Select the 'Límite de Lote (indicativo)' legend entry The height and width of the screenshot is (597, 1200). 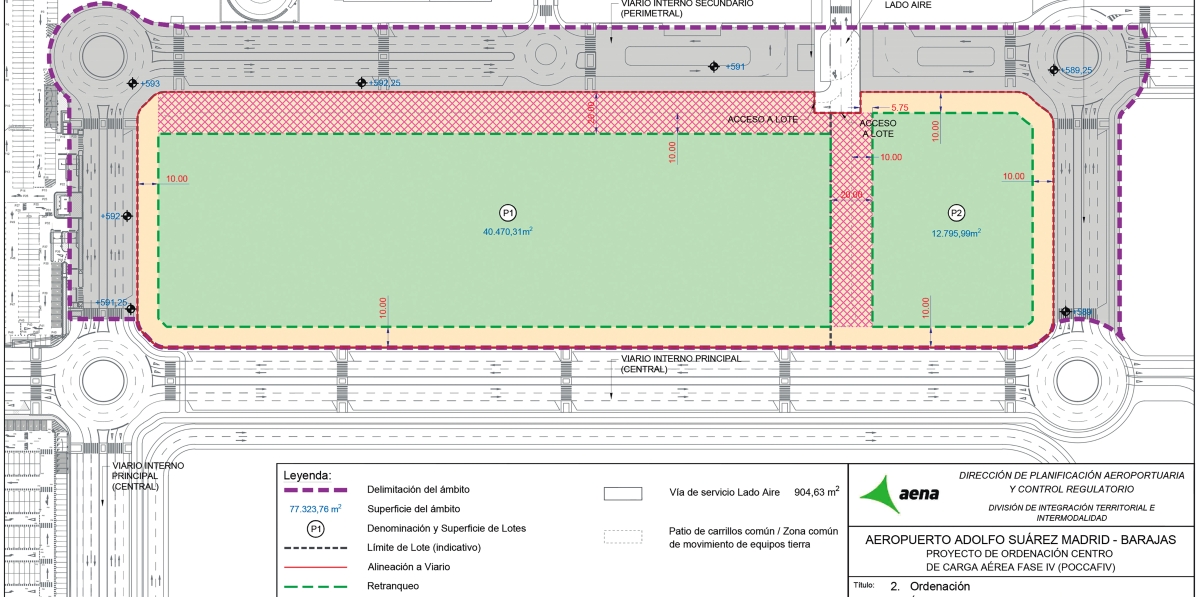[425, 548]
